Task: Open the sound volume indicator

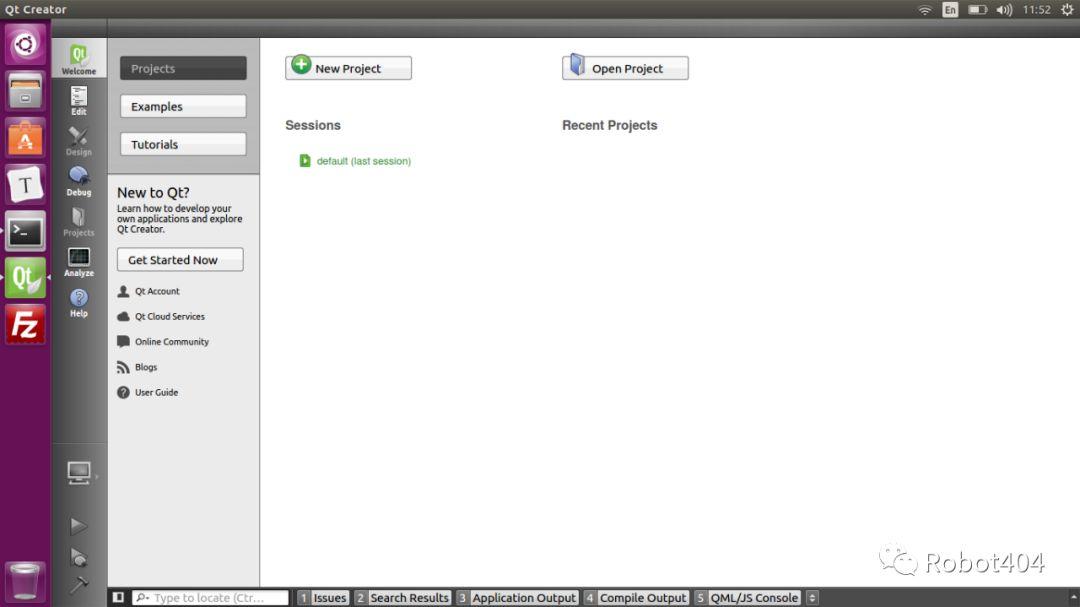Action: (x=1004, y=10)
